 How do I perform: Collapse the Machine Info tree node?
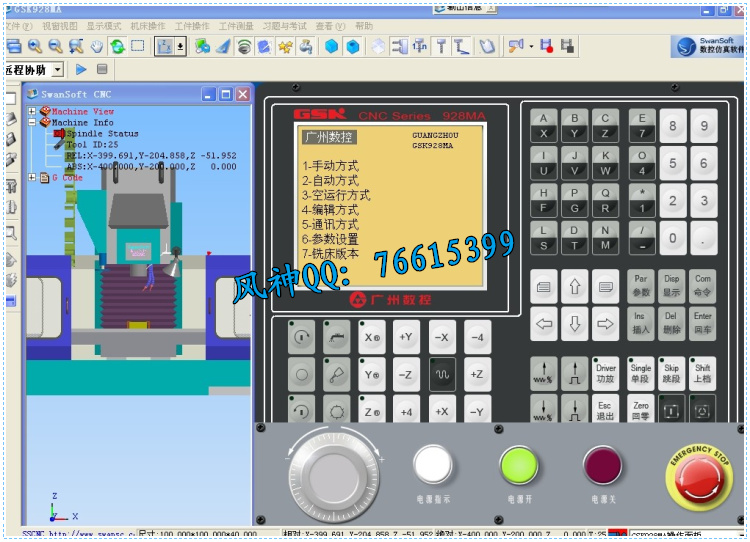pyautogui.click(x=32, y=122)
